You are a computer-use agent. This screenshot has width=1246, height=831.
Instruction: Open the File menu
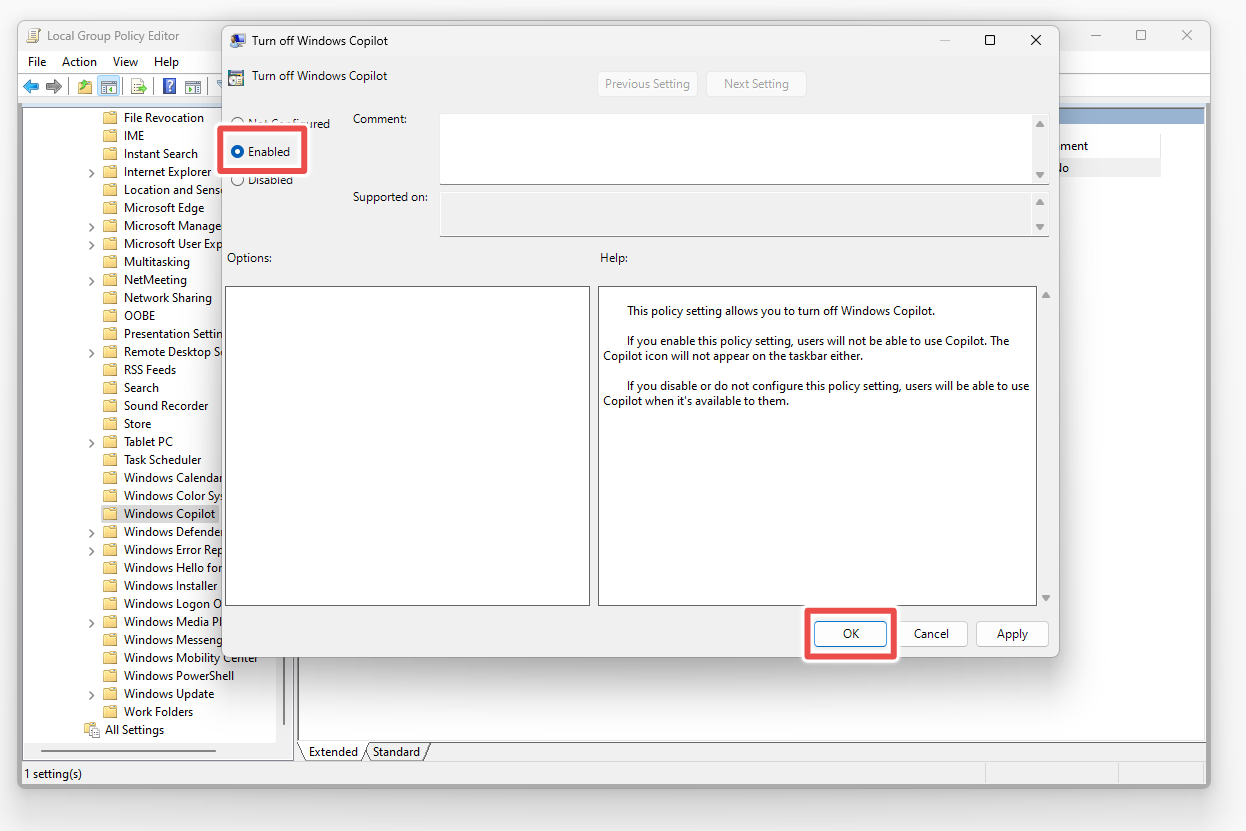[37, 62]
